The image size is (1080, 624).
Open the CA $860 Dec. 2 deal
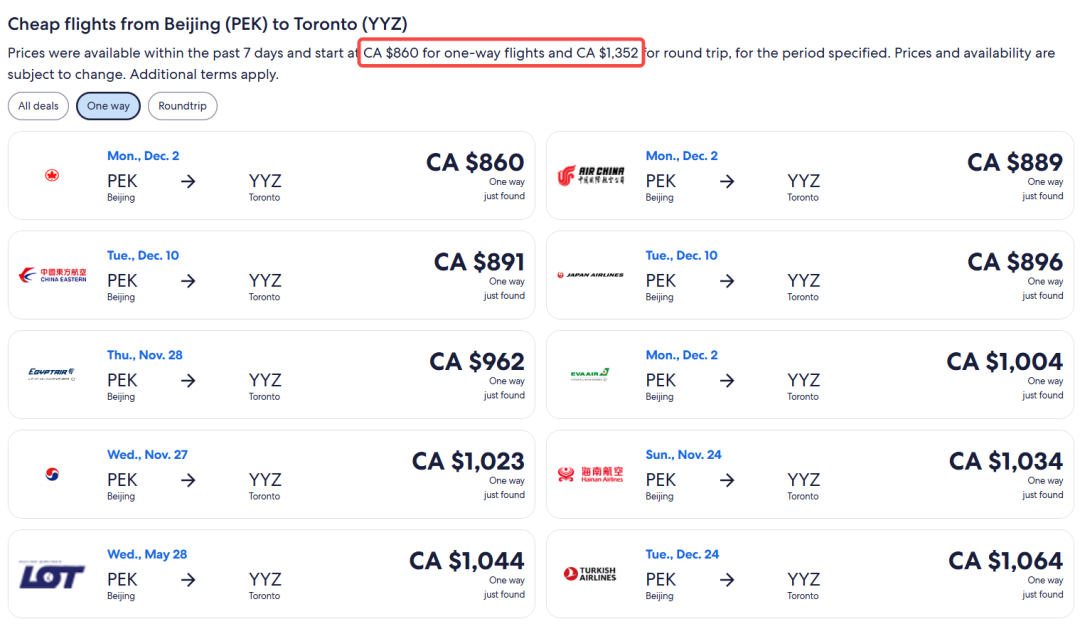[x=271, y=176]
